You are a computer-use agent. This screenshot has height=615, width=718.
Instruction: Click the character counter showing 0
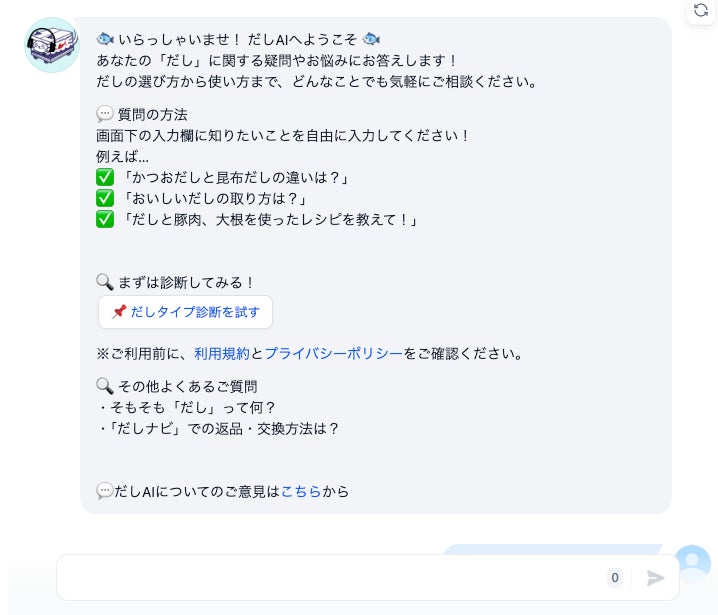[x=615, y=577]
